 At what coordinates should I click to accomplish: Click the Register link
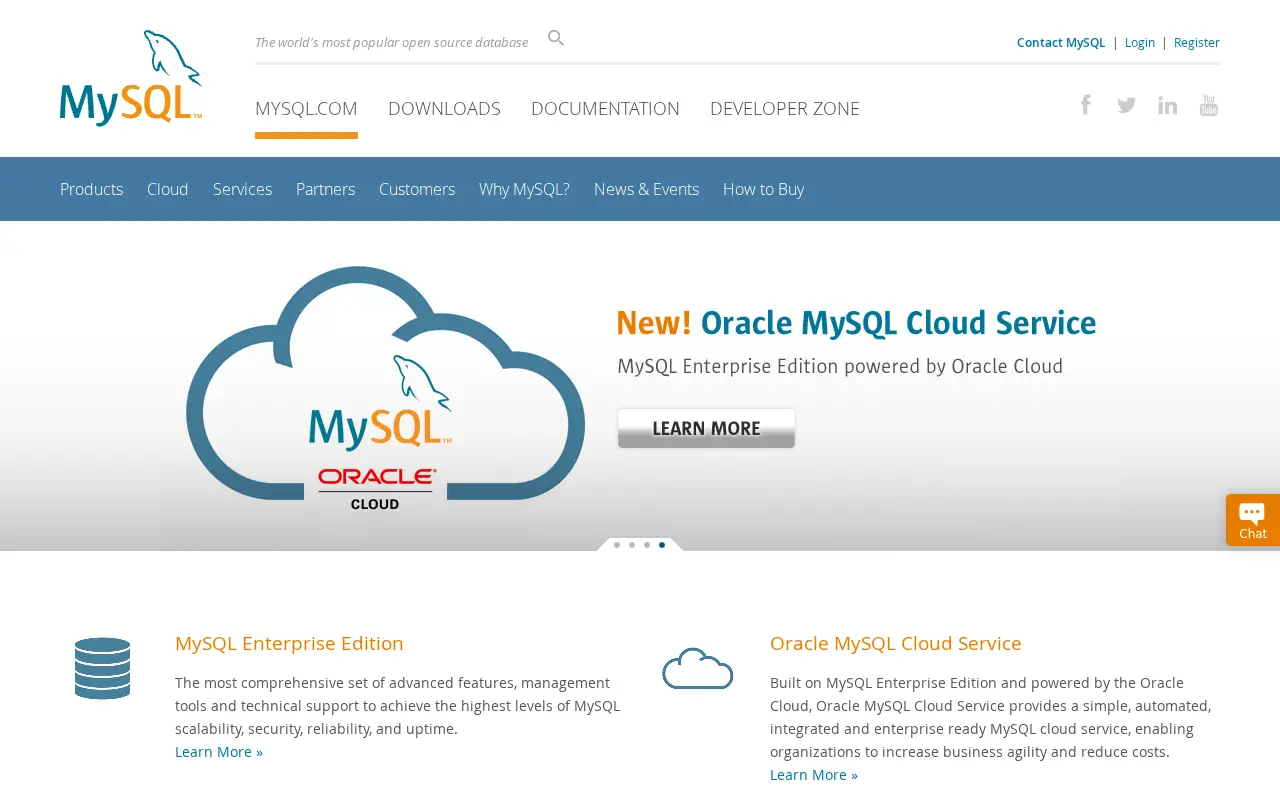tap(1197, 42)
